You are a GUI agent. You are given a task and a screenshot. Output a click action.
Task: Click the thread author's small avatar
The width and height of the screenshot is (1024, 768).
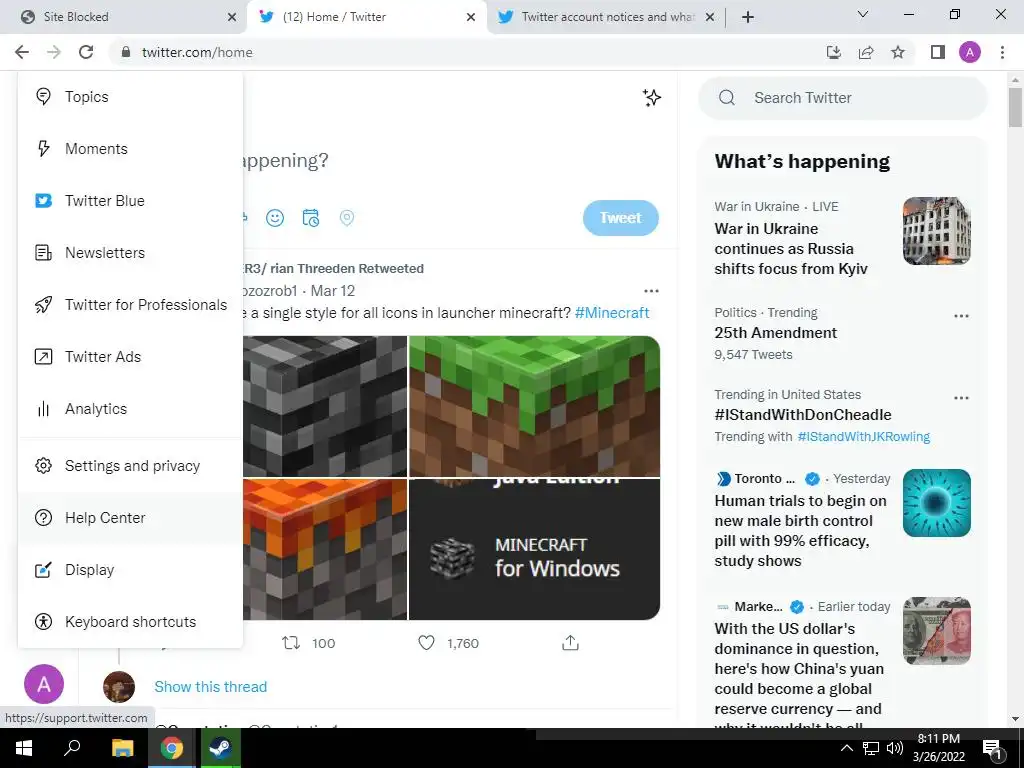coord(119,687)
